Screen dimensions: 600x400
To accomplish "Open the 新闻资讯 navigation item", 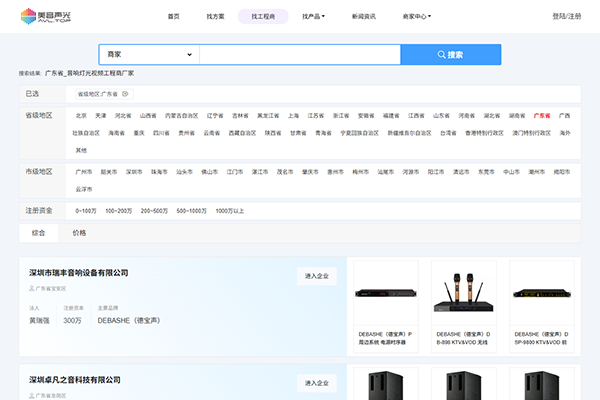I will [x=364, y=16].
